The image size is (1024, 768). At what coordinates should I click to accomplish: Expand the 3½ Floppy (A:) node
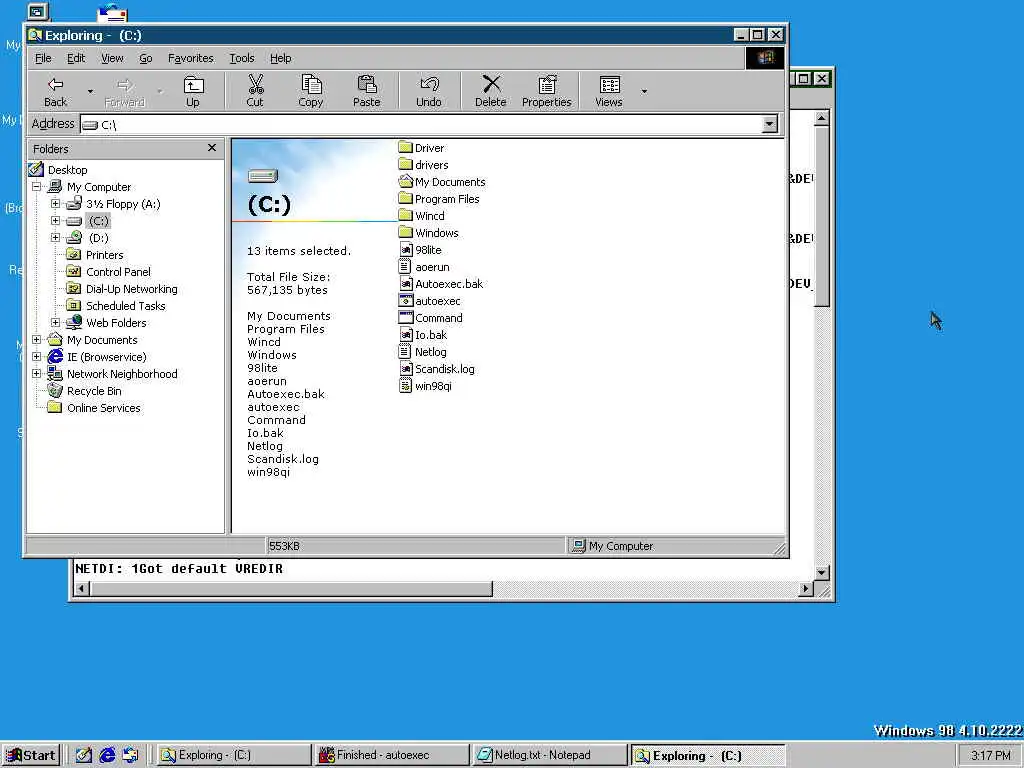coord(56,204)
